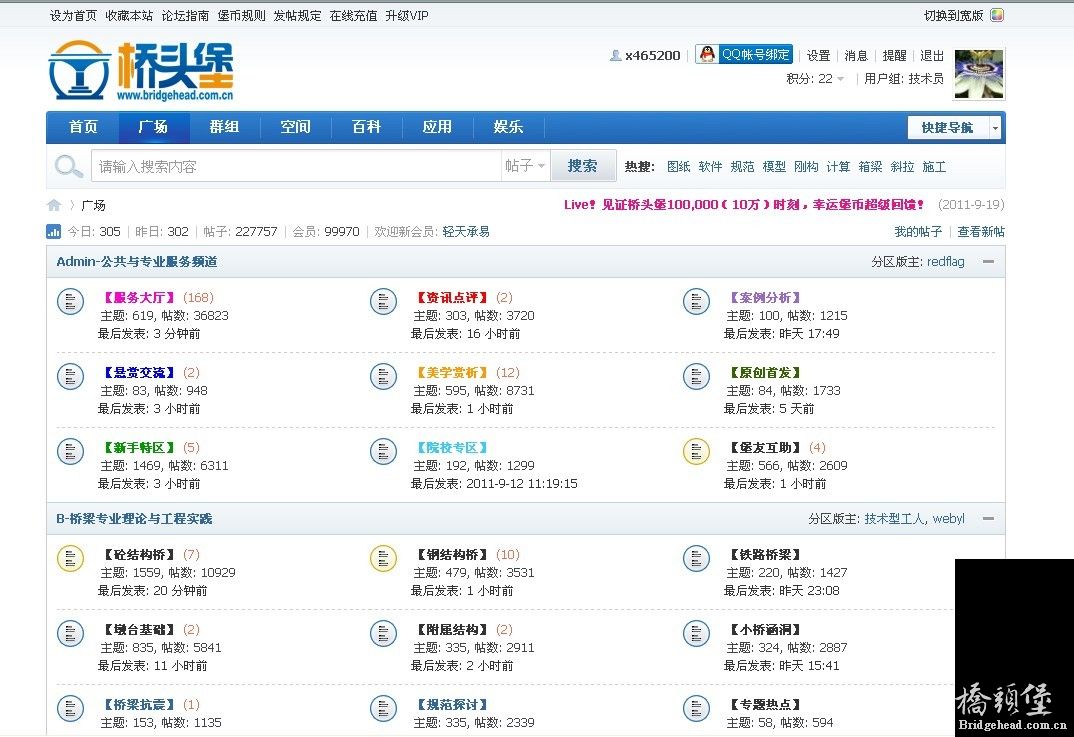Screen dimensions: 1074x737
Task: Click forum icon beside 附属结构
Action: (383, 634)
